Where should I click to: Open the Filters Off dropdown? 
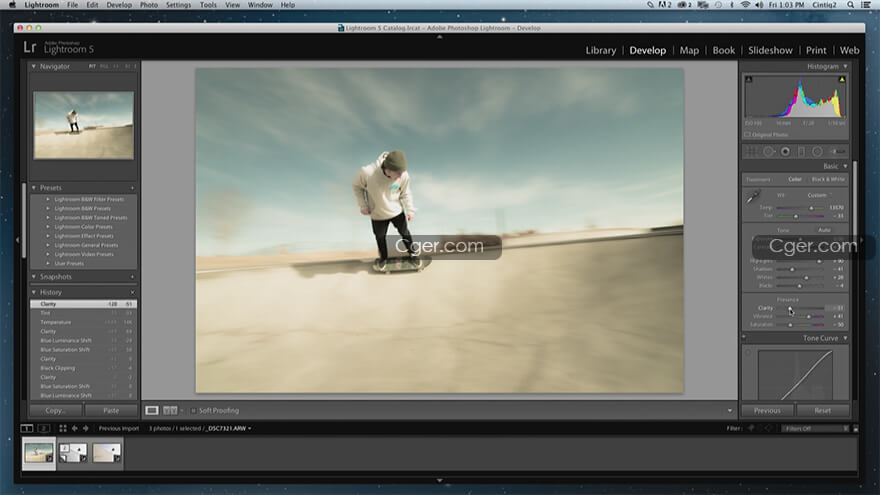(x=817, y=429)
